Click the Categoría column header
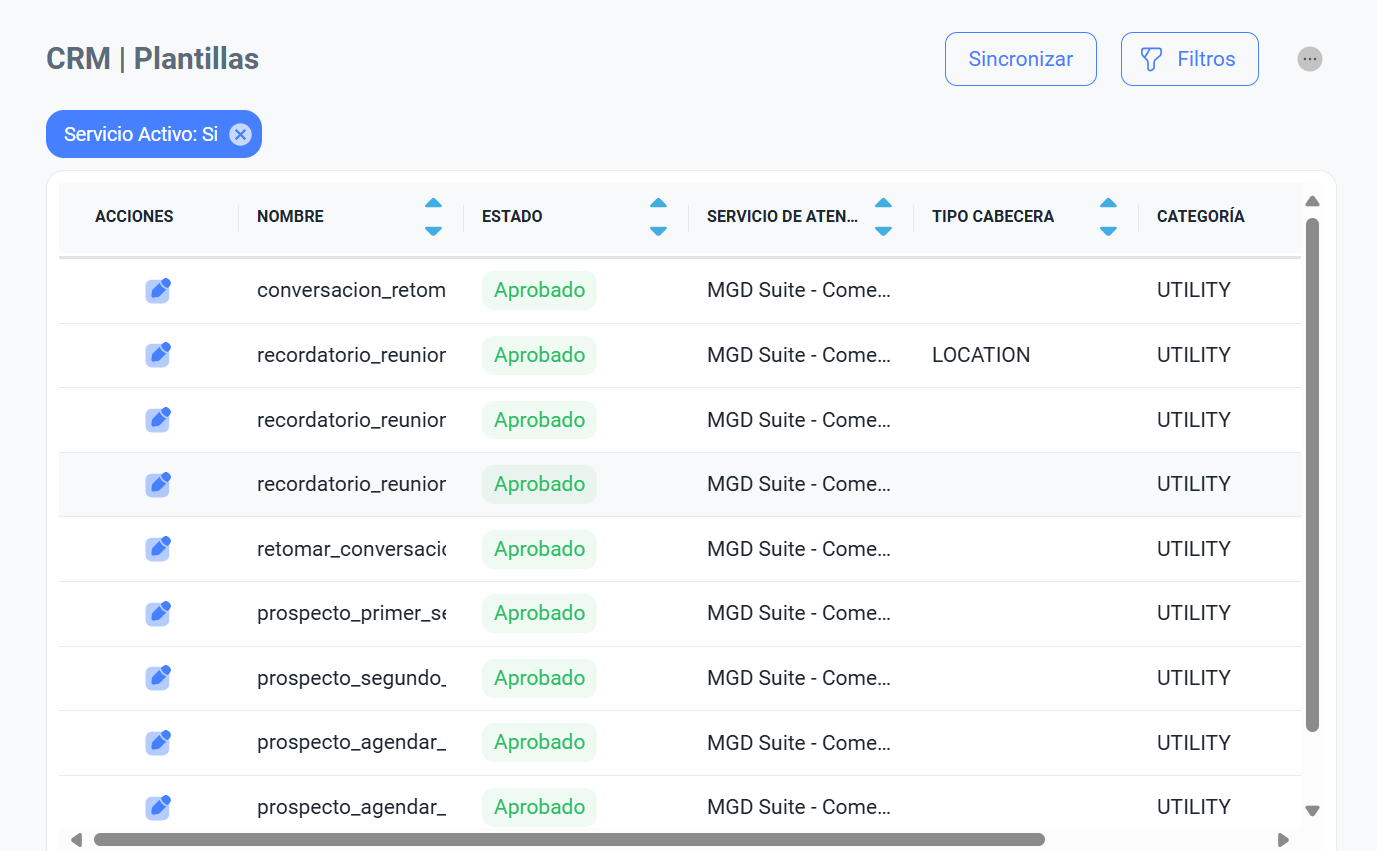This screenshot has height=851, width=1377. tap(1200, 216)
